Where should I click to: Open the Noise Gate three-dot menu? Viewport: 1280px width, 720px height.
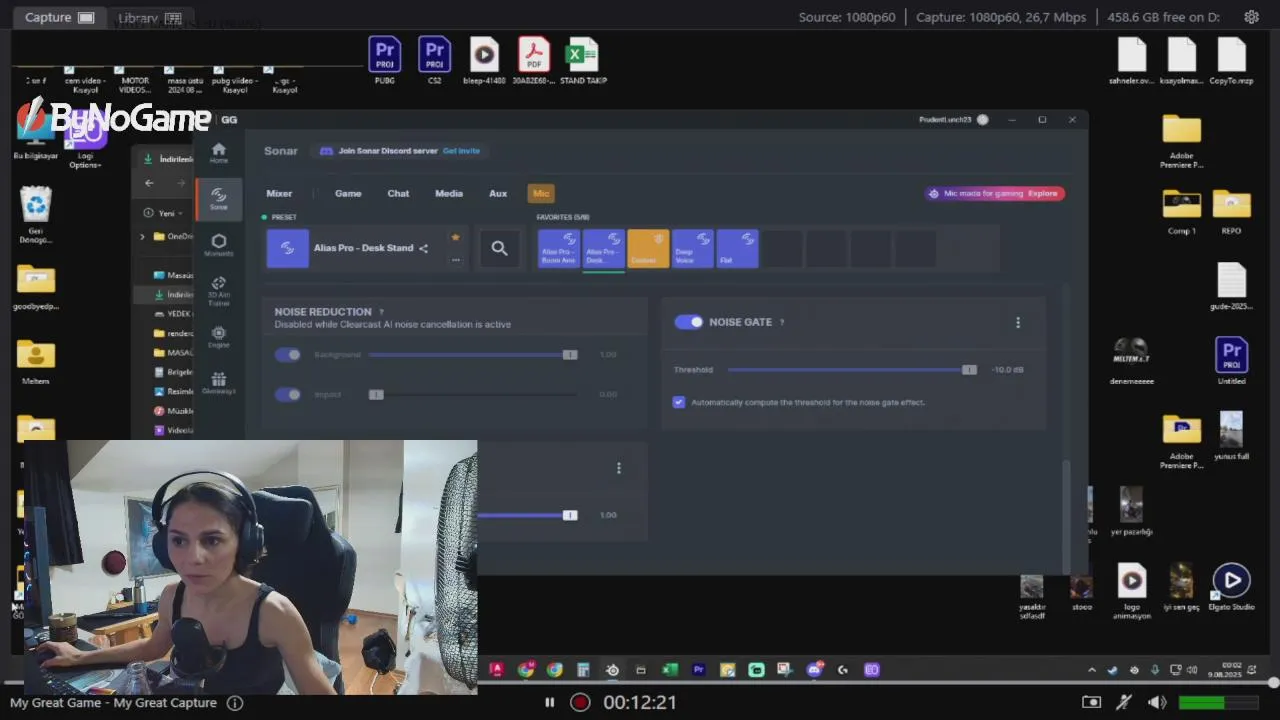(1018, 322)
